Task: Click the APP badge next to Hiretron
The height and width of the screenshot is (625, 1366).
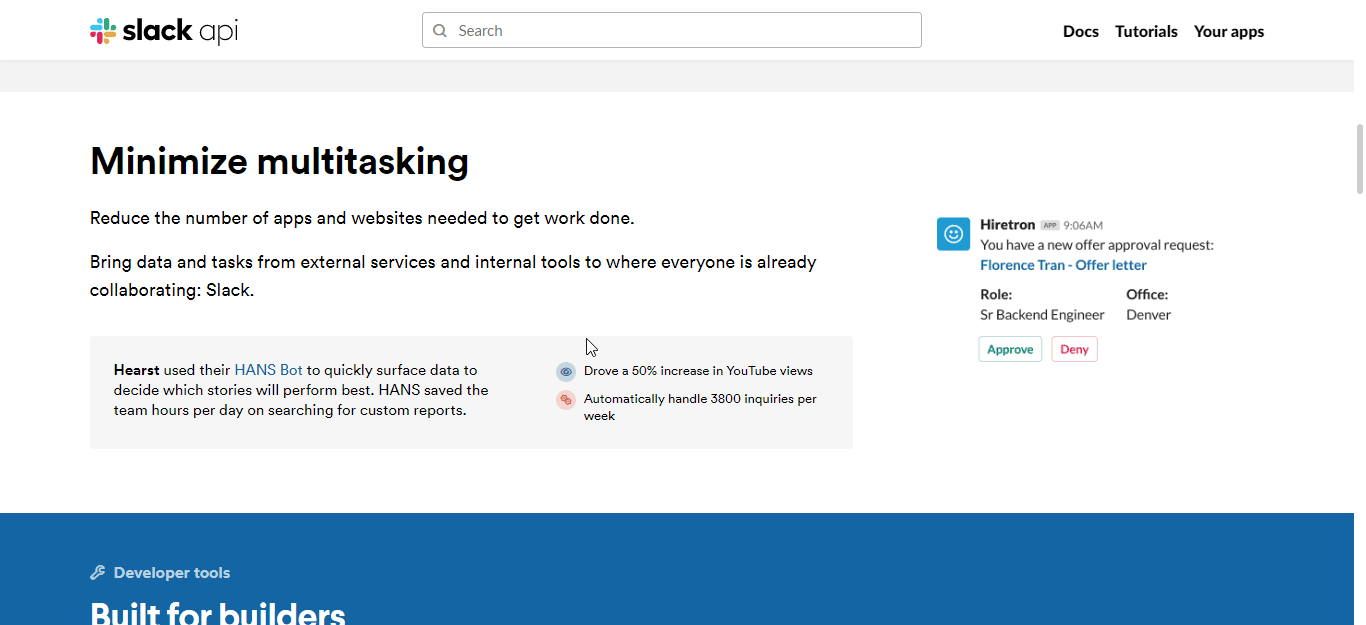Action: 1049,226
